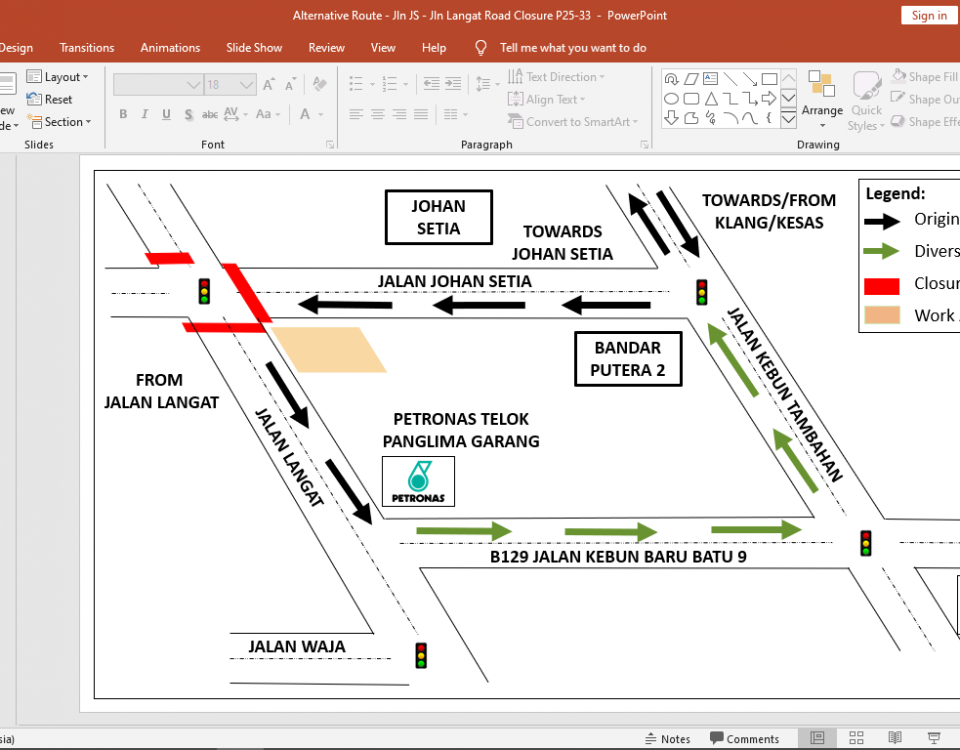Toggle Bold text formatting
960x750 pixels.
[x=123, y=114]
